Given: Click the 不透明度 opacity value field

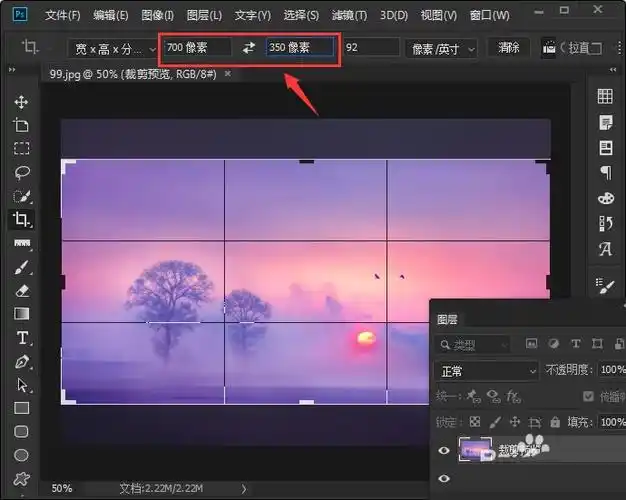Looking at the screenshot, I should coord(612,370).
